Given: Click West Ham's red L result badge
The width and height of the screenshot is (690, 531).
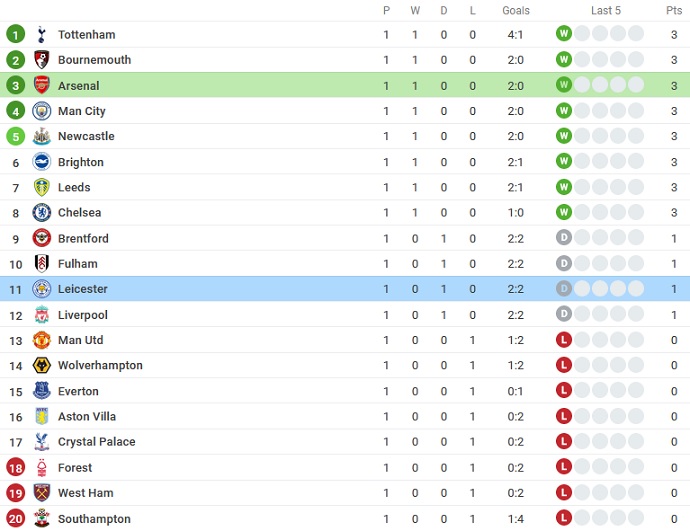Looking at the screenshot, I should (564, 493).
